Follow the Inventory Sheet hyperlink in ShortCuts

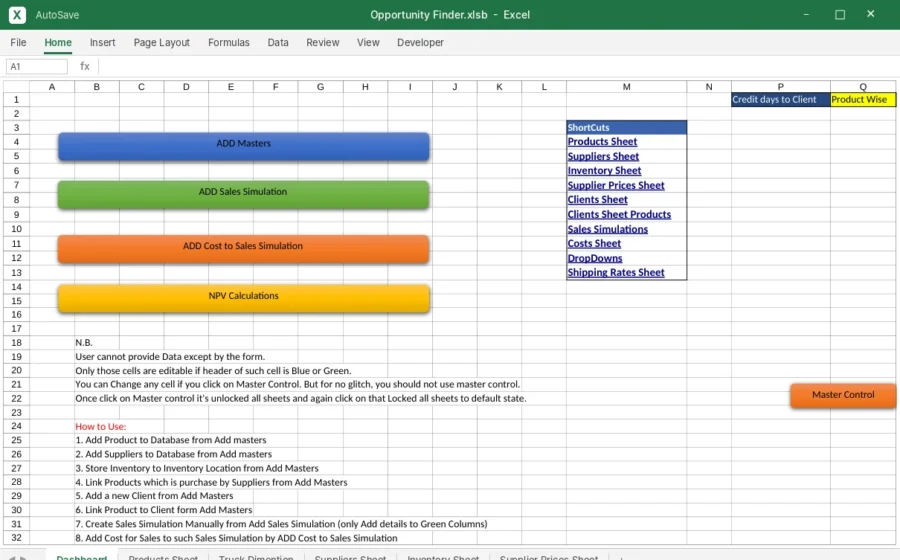point(604,170)
